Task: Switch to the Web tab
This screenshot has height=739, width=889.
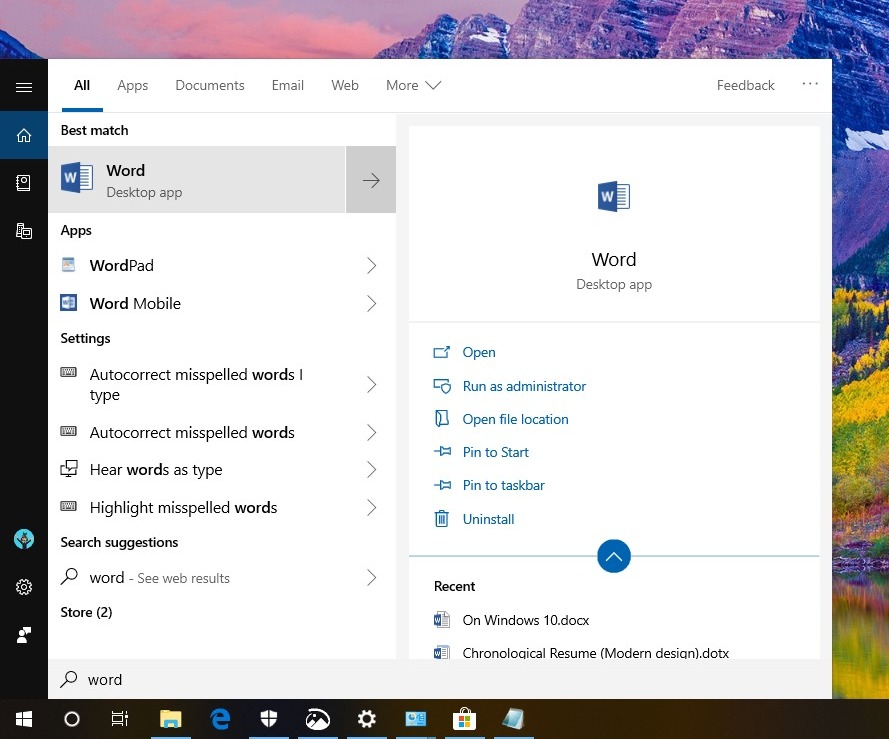Action: click(345, 85)
